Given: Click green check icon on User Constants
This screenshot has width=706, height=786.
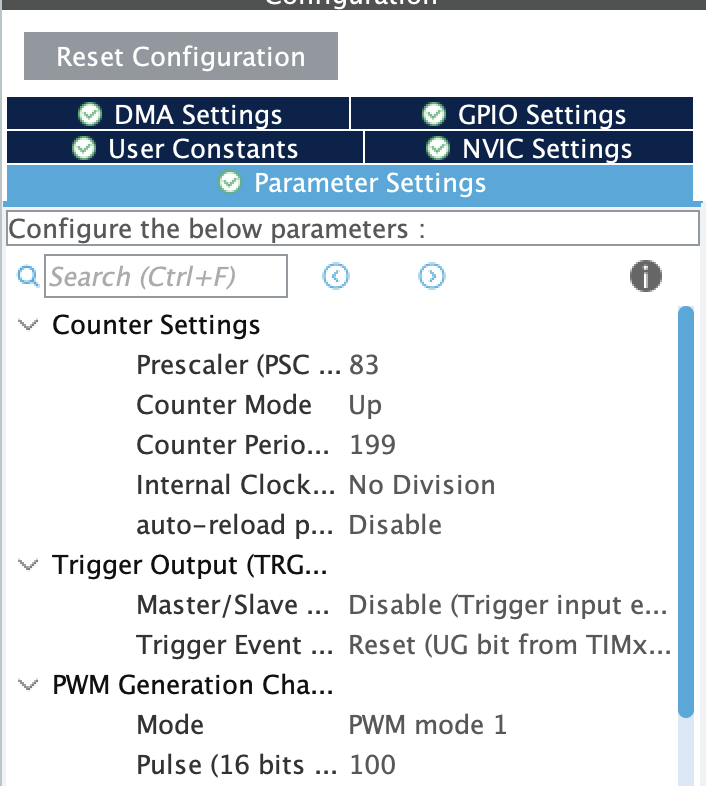Looking at the screenshot, I should click(x=85, y=149).
